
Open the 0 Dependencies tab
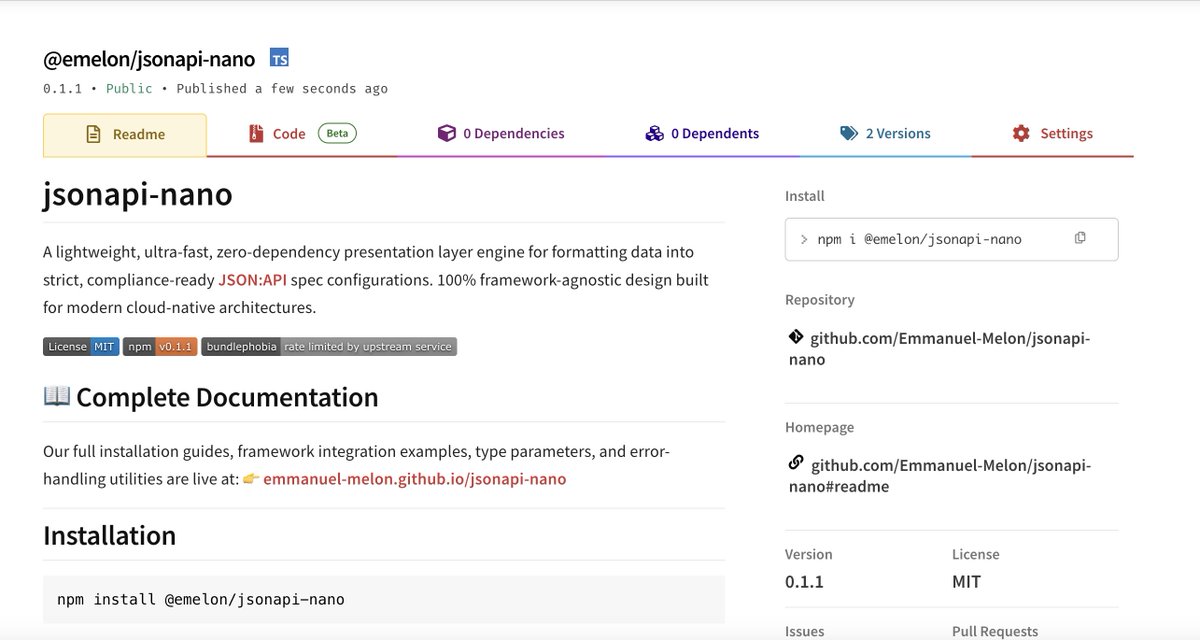point(501,133)
